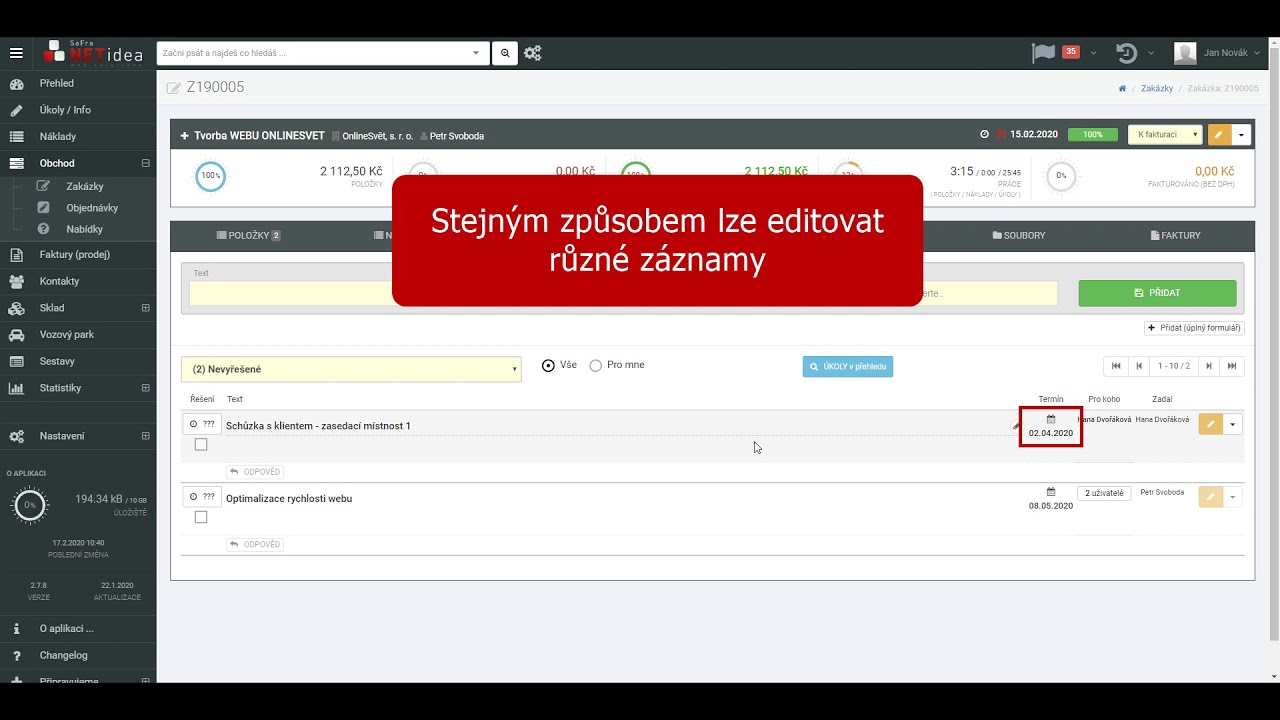Open the gears settings icon near search
1280x720 pixels.
533,53
